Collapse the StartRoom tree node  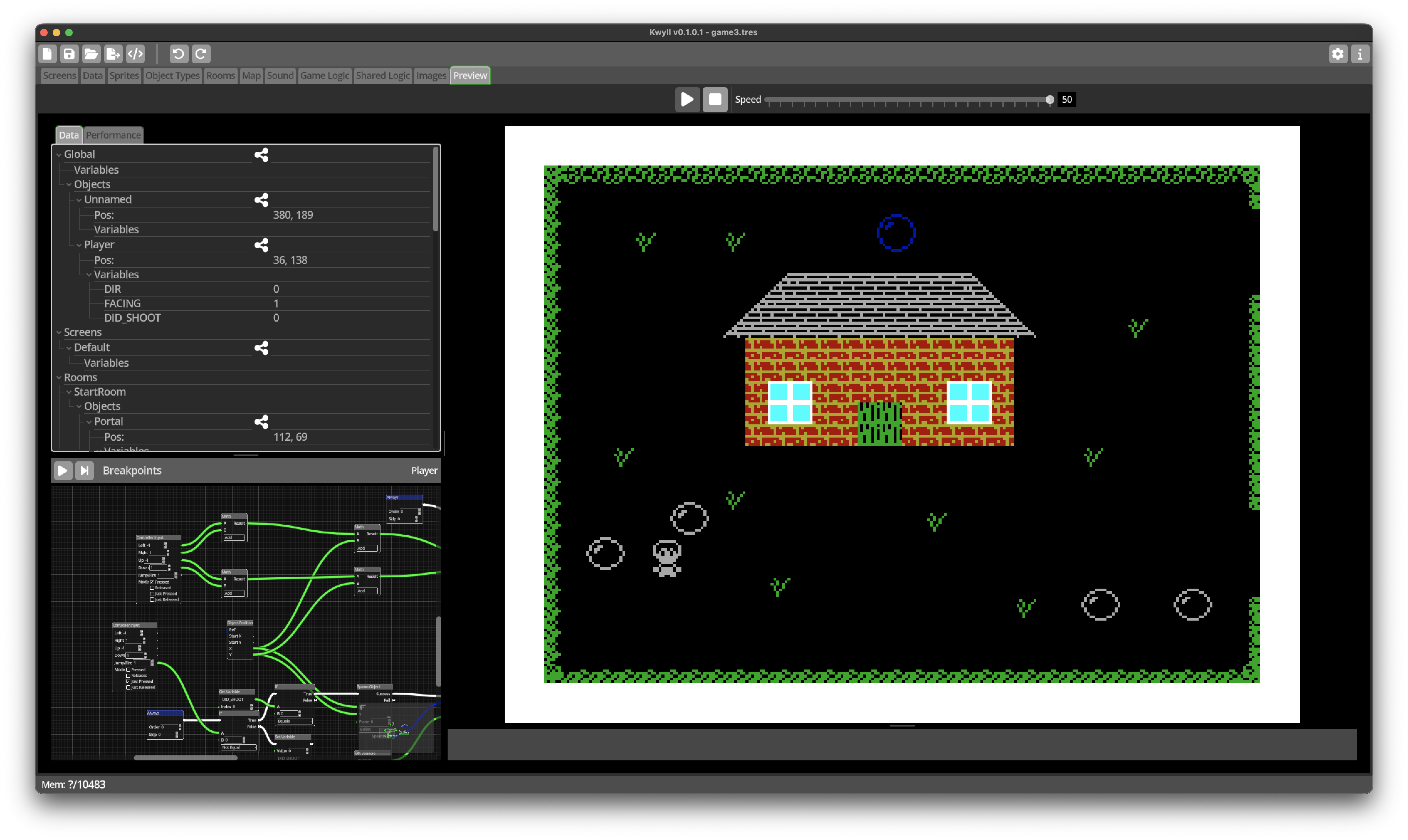tap(69, 392)
